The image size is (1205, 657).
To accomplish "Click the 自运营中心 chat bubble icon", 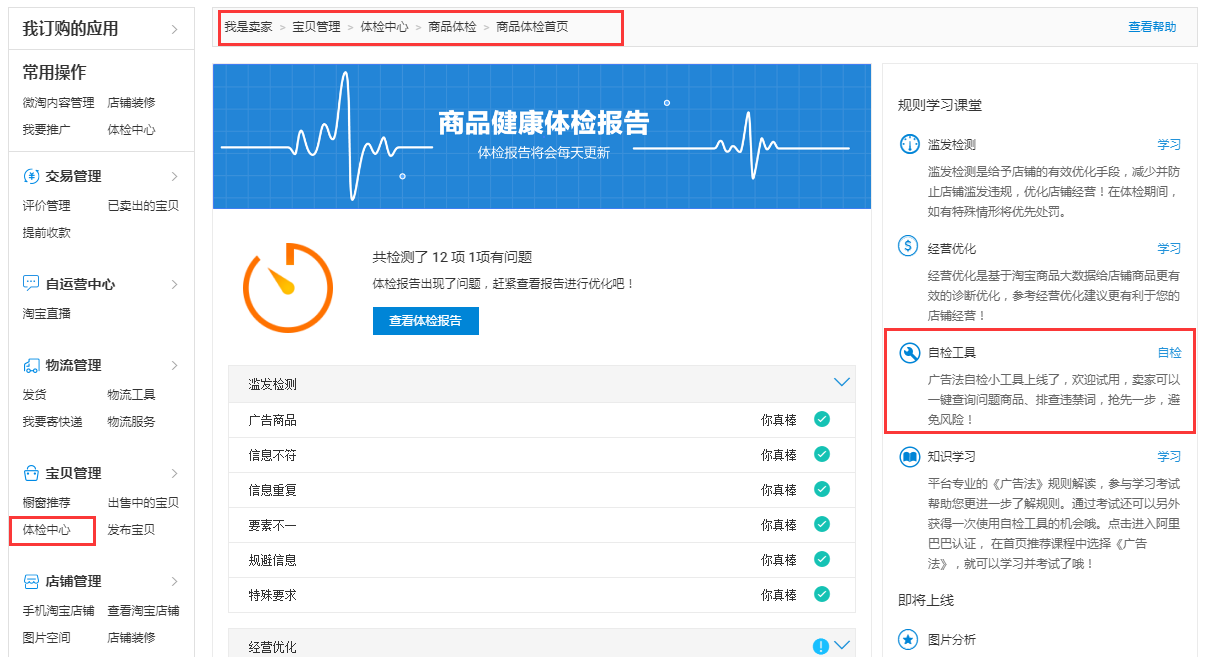I will coord(31,284).
